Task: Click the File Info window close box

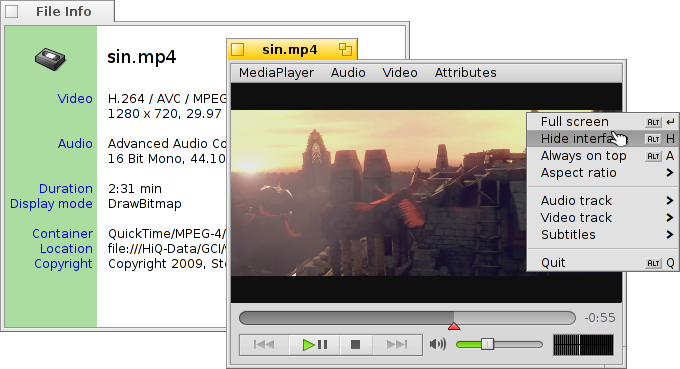Action: (12, 12)
